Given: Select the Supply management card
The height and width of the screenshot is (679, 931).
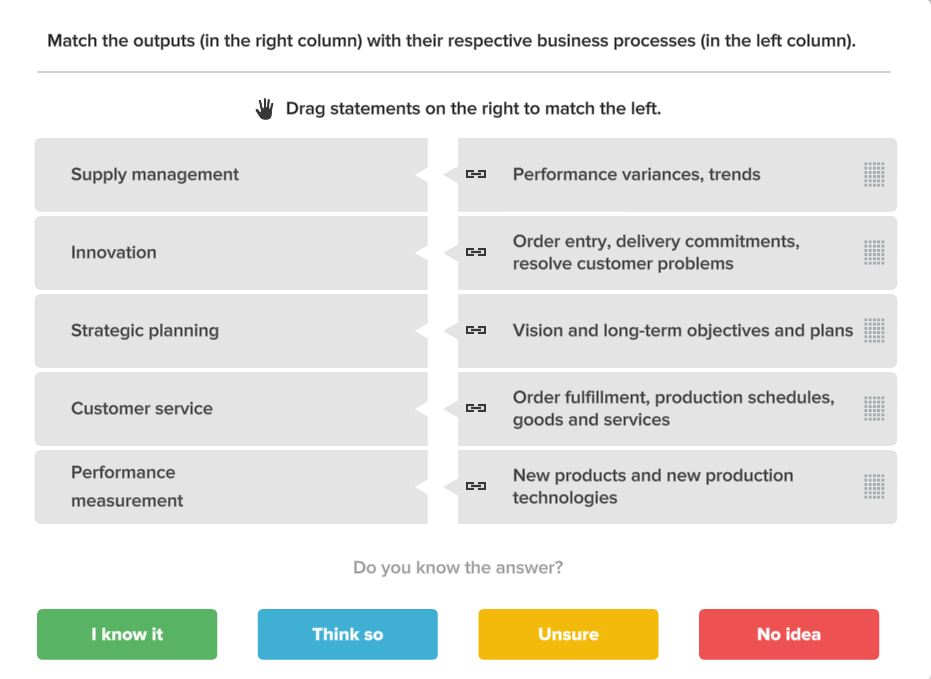Looking at the screenshot, I should 230,174.
